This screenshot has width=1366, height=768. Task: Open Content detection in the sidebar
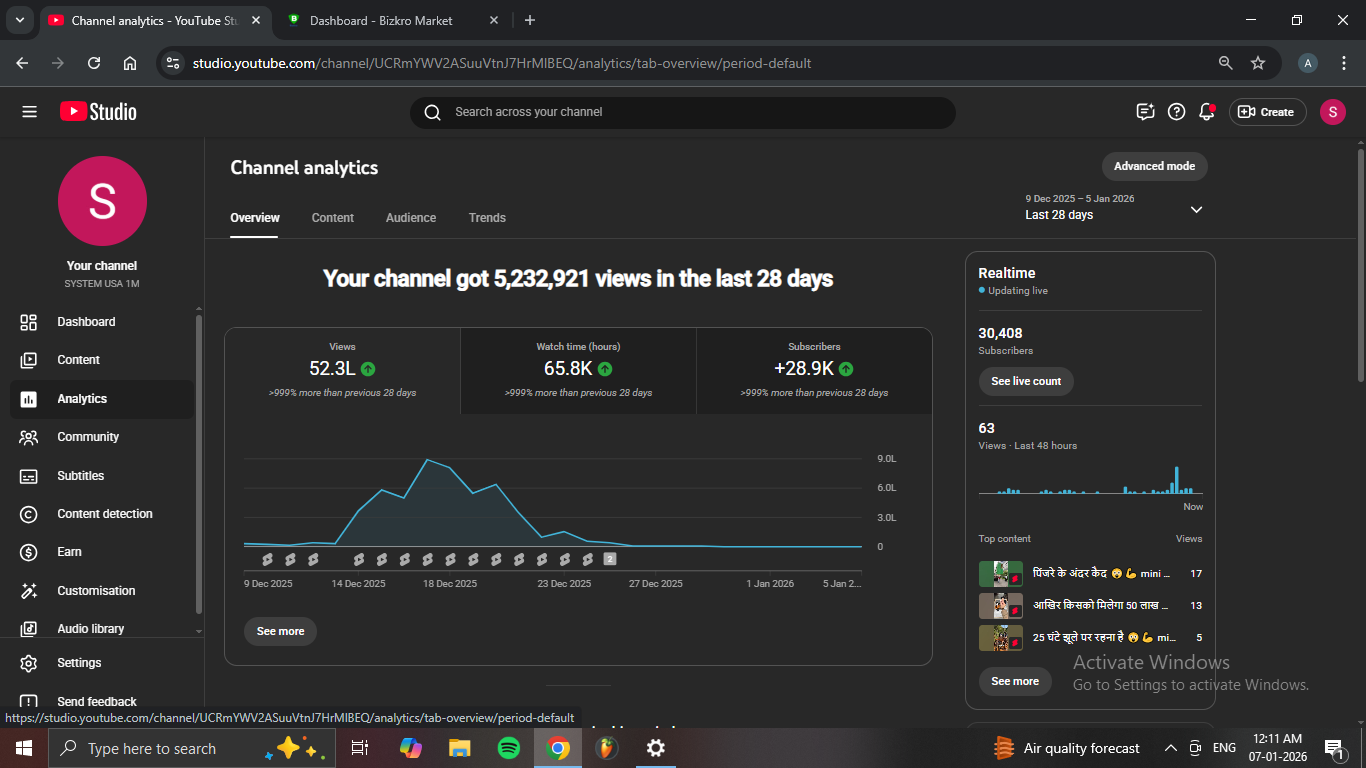pos(104,514)
